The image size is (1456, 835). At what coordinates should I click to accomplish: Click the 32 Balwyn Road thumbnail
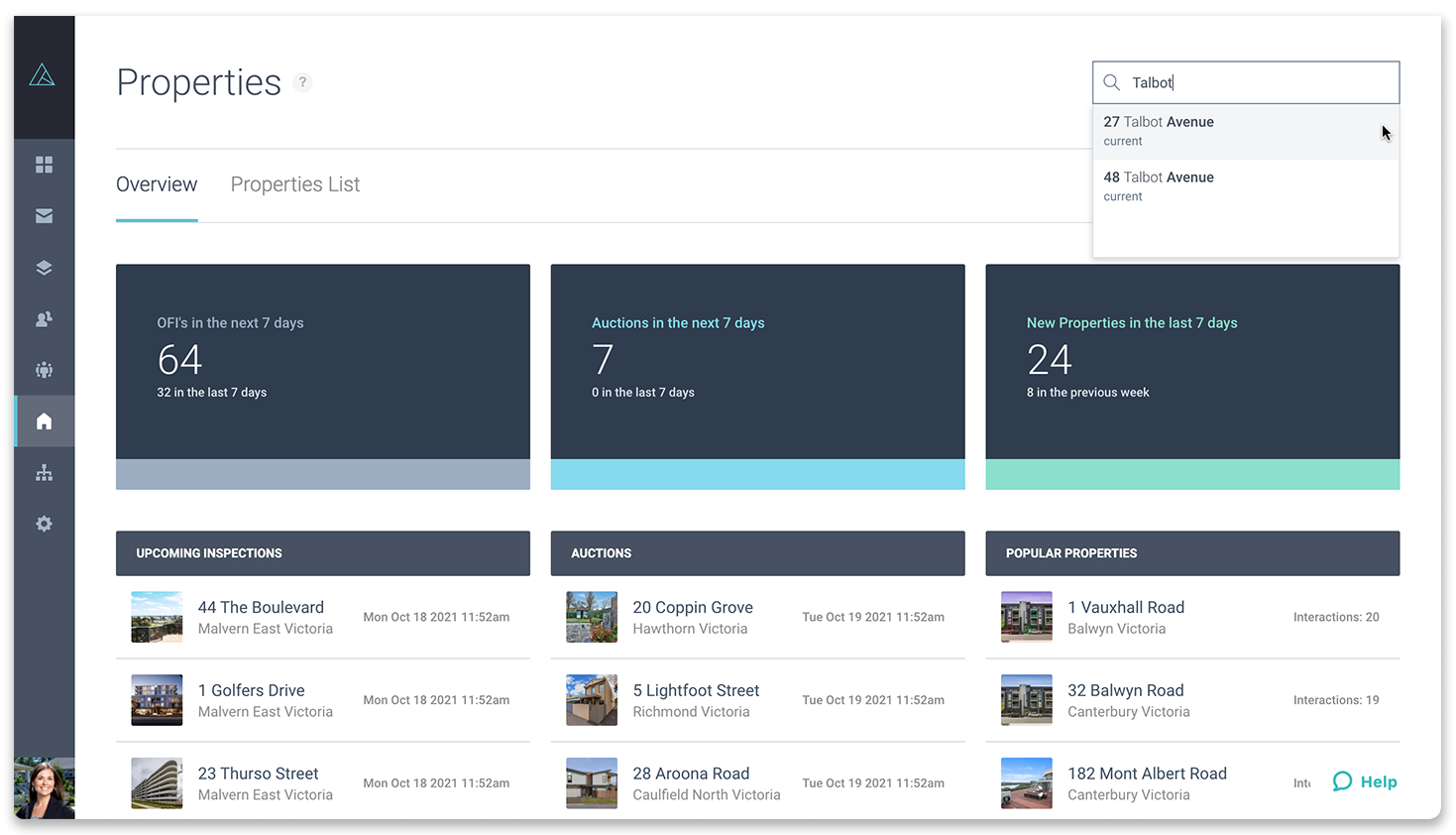[1027, 700]
